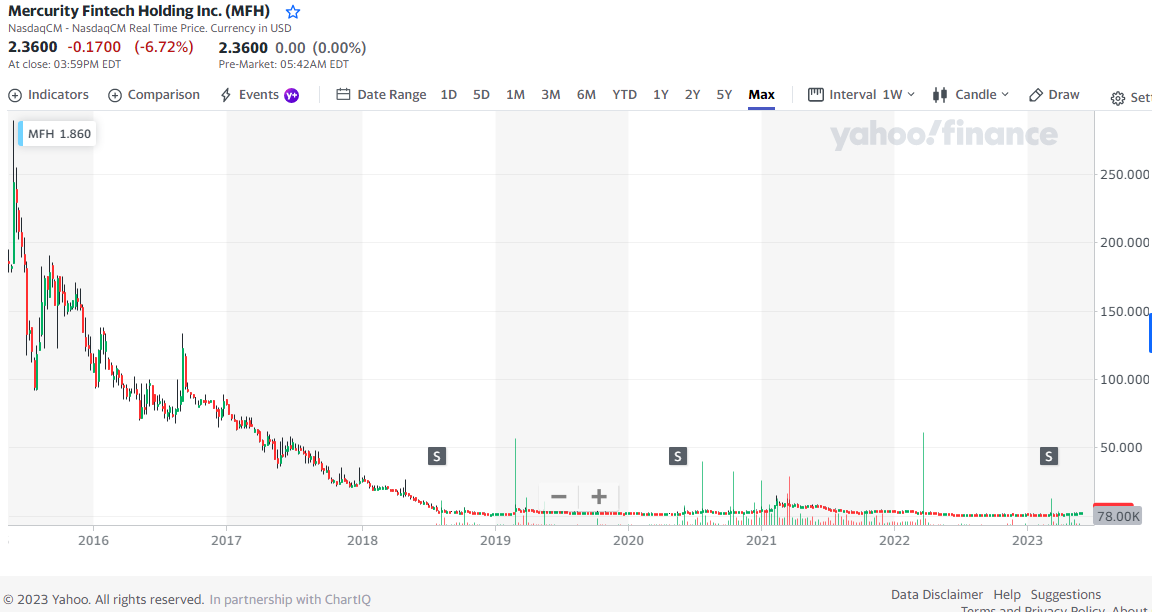Click the candlestick chart icon
The height and width of the screenshot is (612, 1152).
click(x=939, y=95)
